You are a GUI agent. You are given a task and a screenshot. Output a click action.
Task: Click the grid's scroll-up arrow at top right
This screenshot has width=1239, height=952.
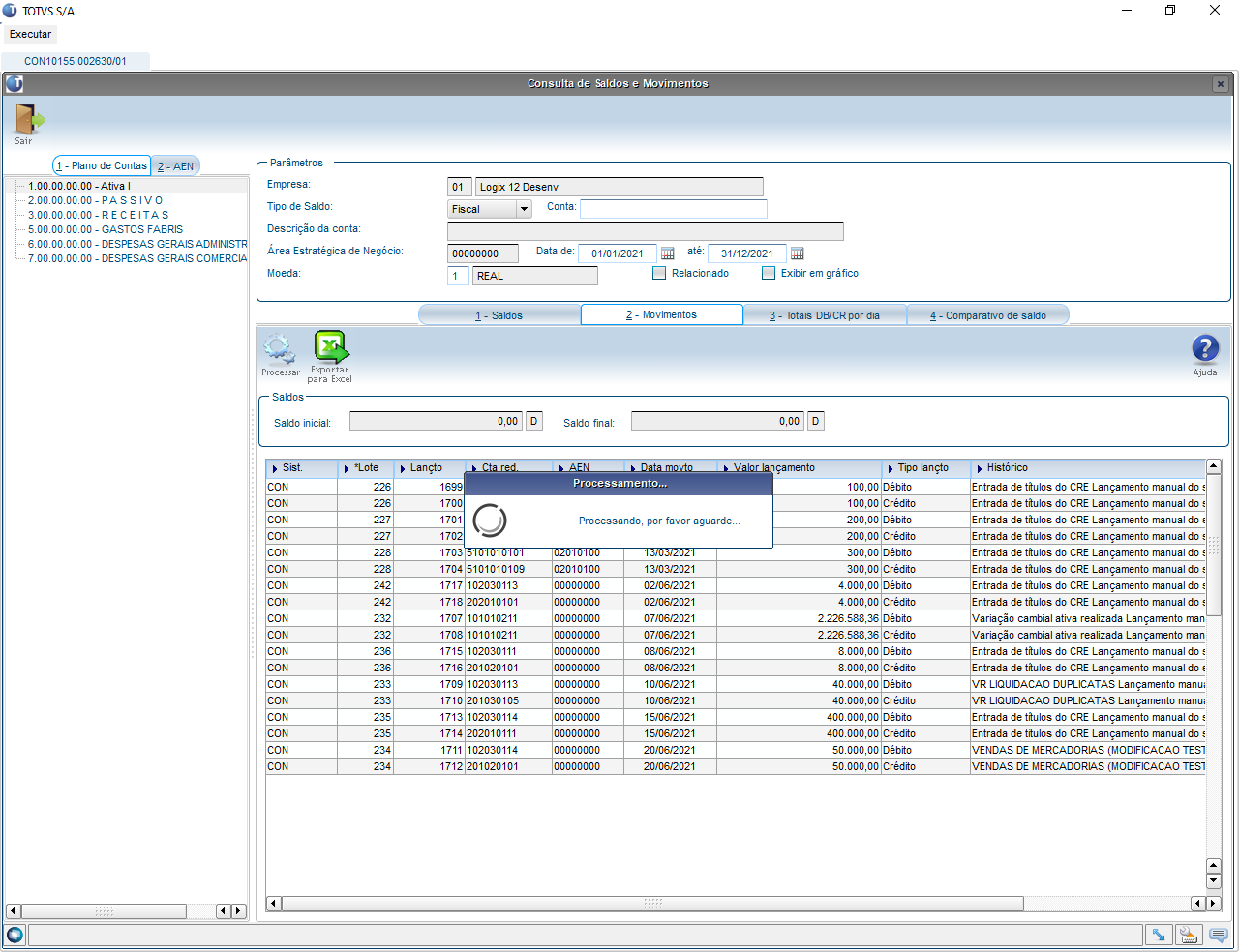point(1214,467)
